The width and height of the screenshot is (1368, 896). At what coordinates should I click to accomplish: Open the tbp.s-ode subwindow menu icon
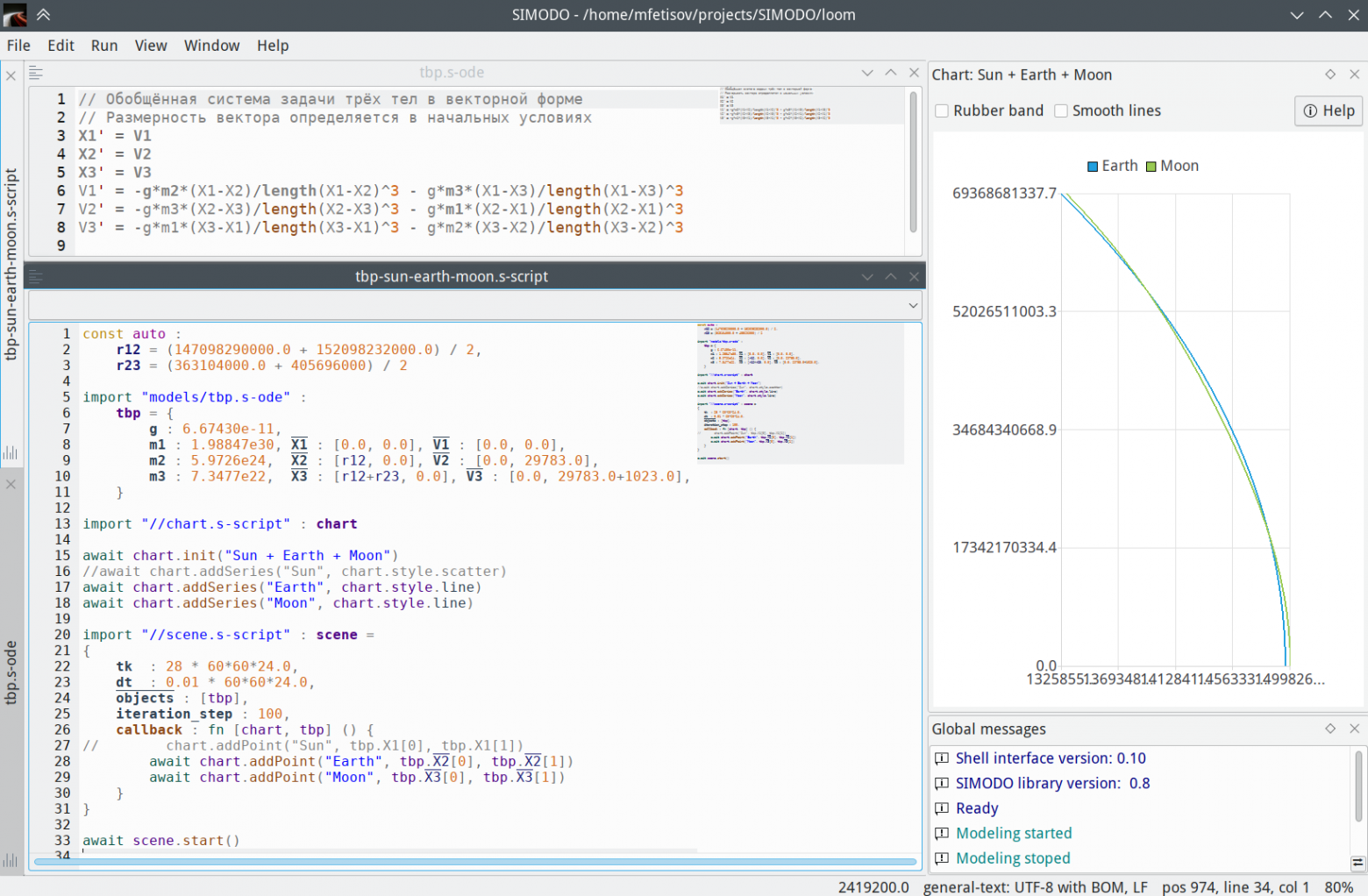click(36, 73)
